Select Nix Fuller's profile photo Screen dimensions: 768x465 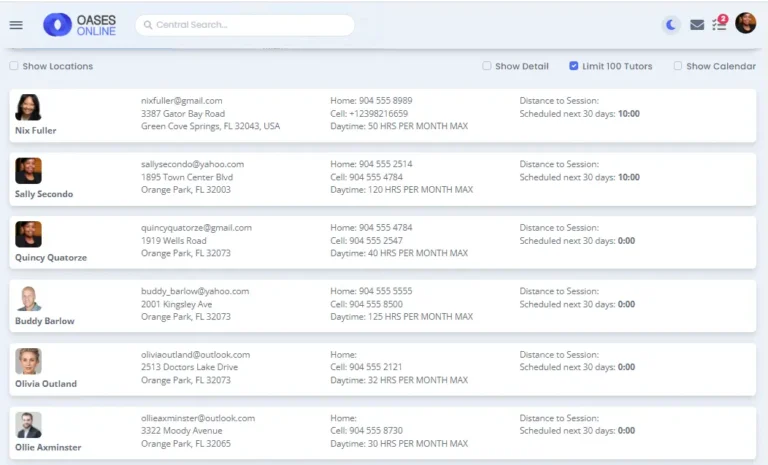coord(28,107)
